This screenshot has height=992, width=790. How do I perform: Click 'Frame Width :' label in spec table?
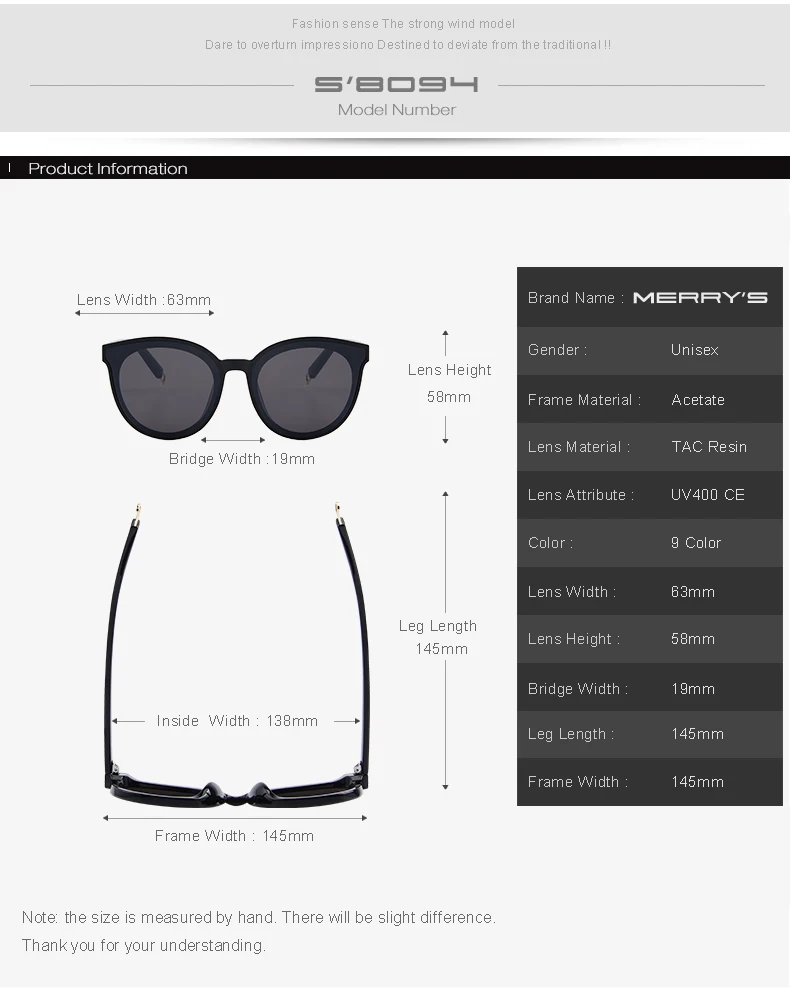(578, 782)
